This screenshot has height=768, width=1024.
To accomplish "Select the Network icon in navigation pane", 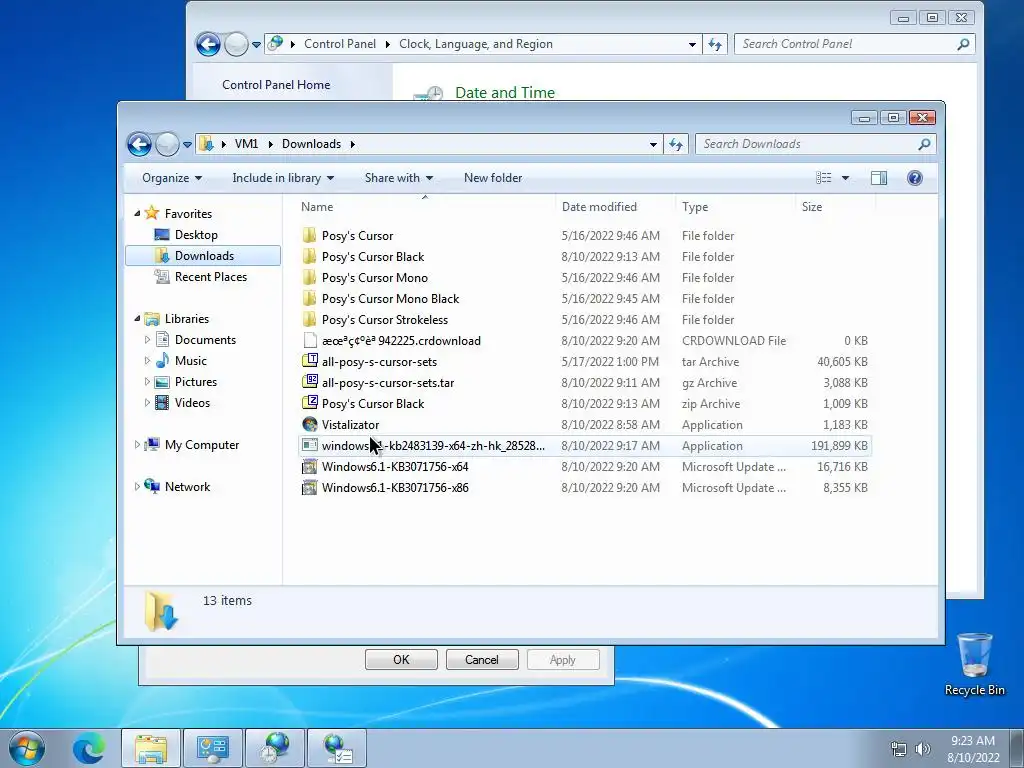I will [152, 486].
